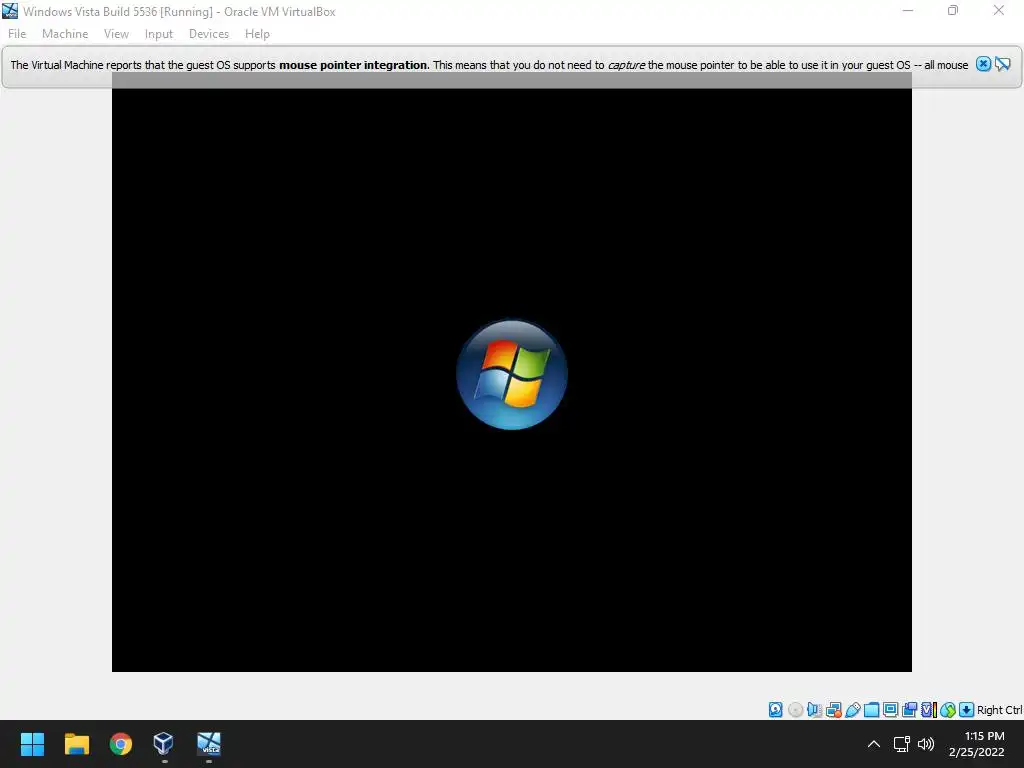Open the volume tray icon
This screenshot has width=1024, height=768.
point(926,744)
